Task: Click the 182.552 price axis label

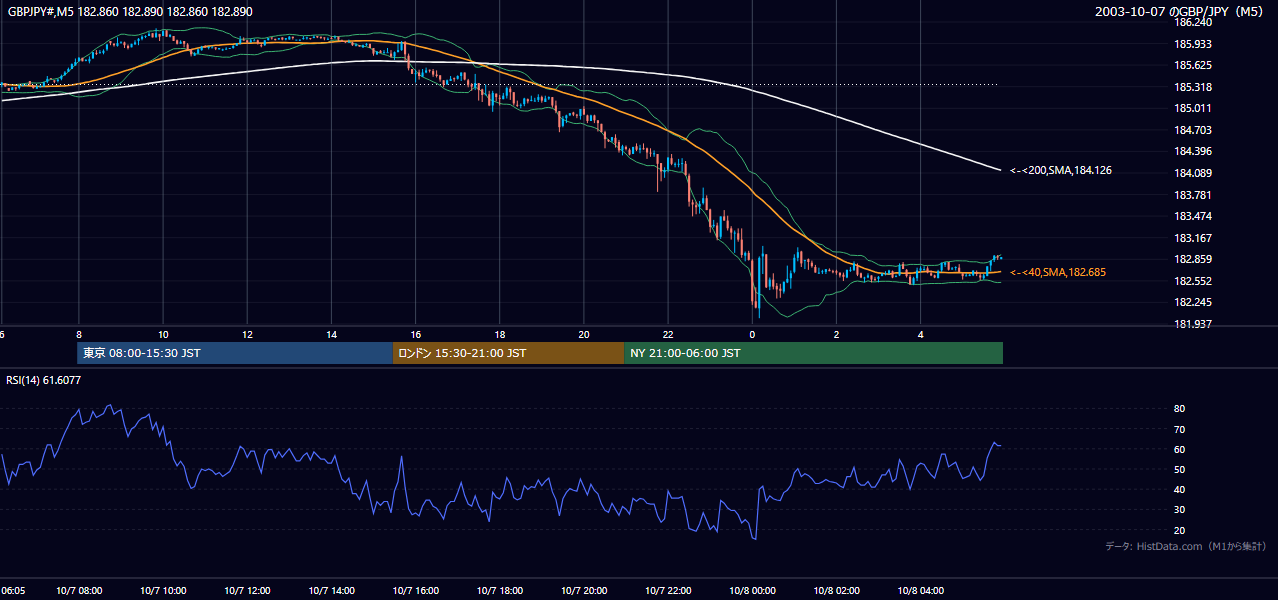Action: point(1192,281)
